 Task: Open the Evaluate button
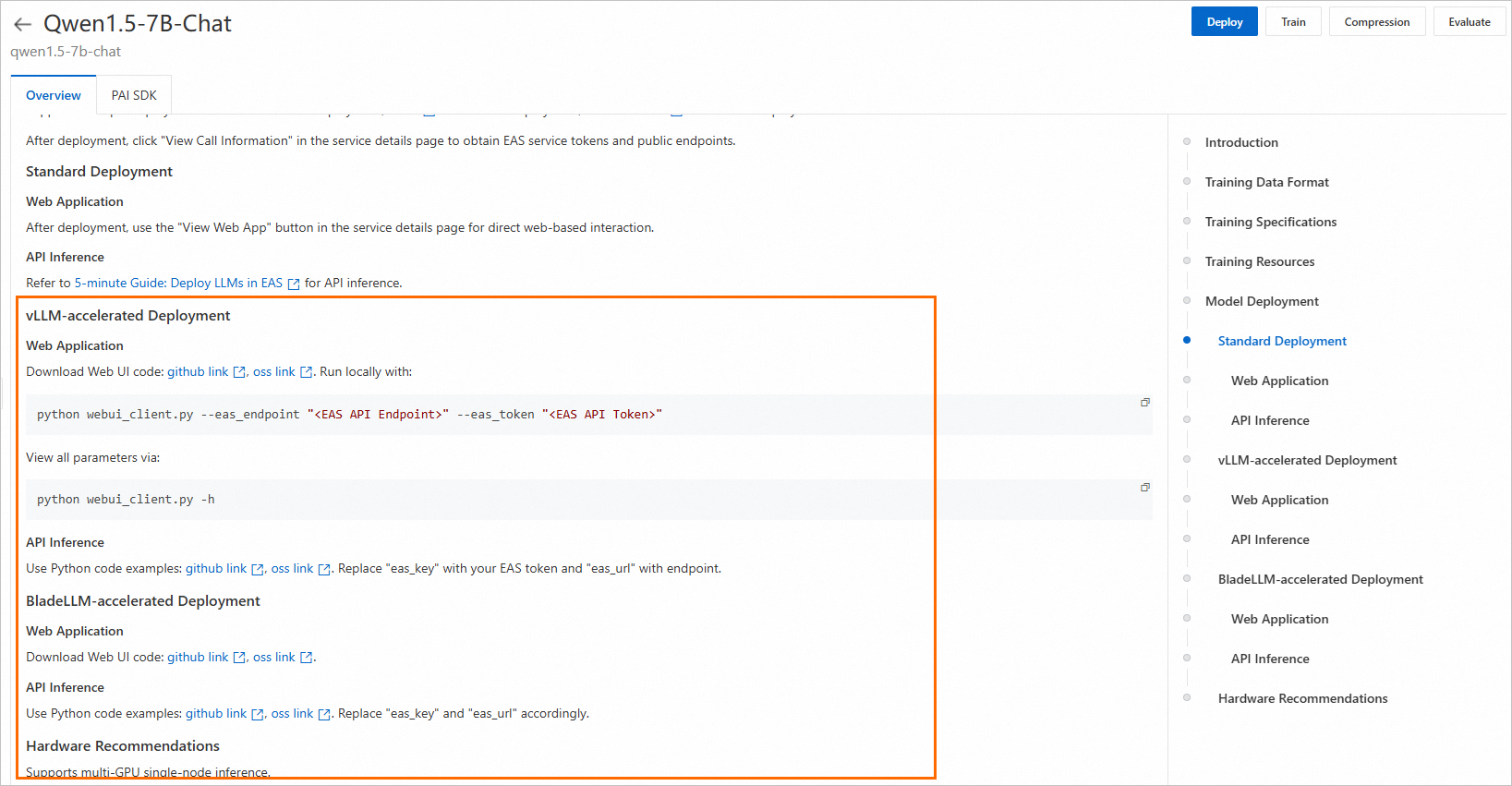click(1469, 22)
